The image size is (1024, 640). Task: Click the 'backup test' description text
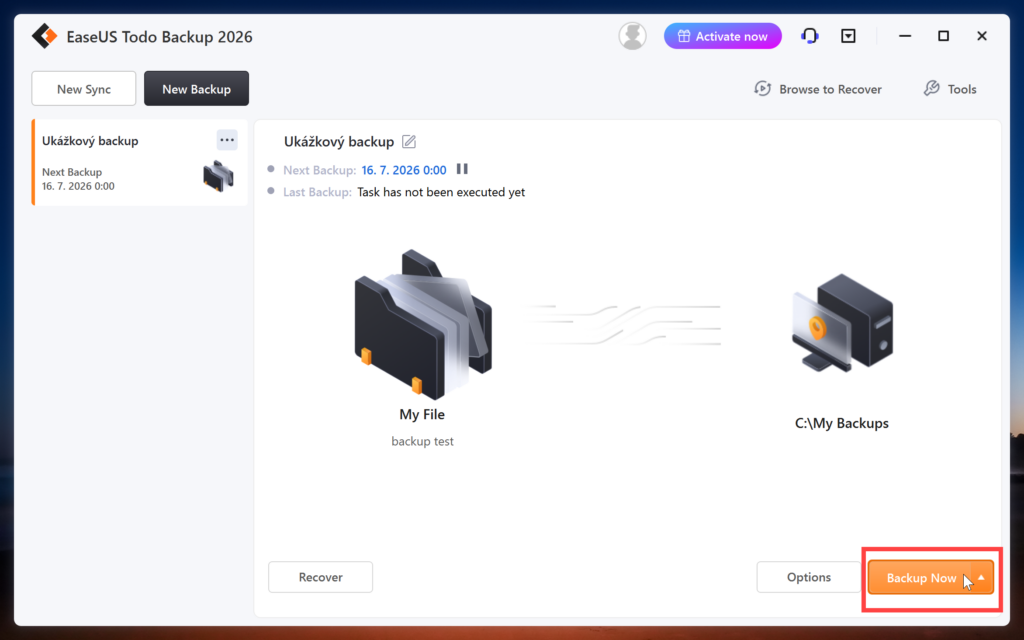423,441
